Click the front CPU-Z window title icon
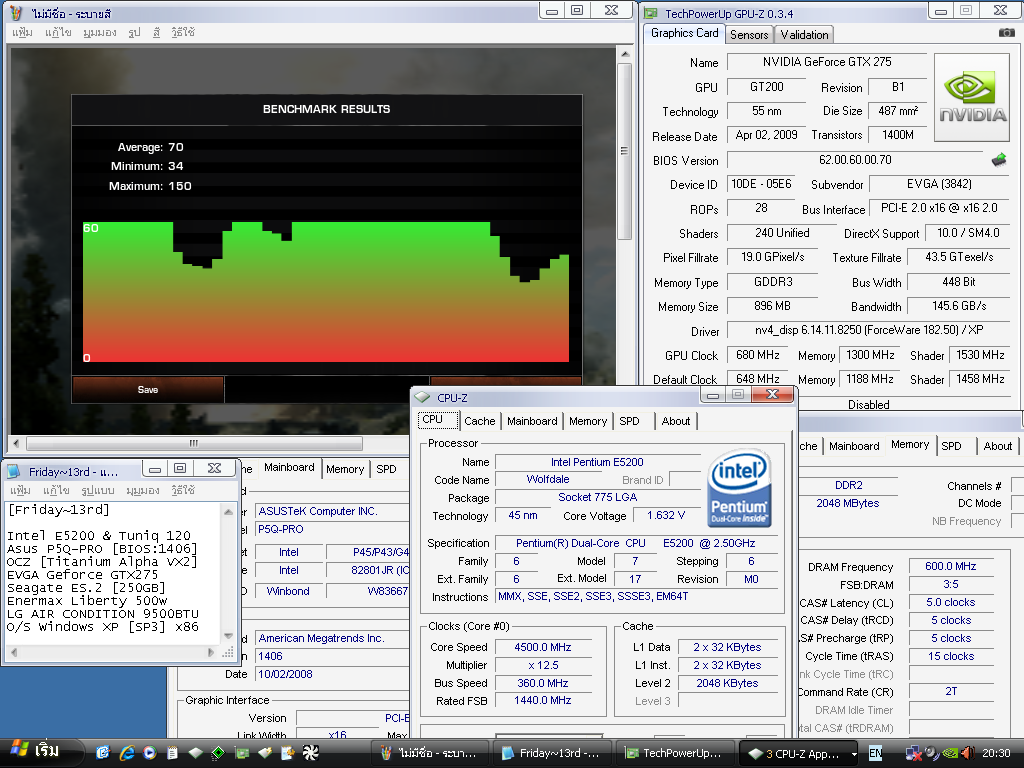 [x=423, y=397]
